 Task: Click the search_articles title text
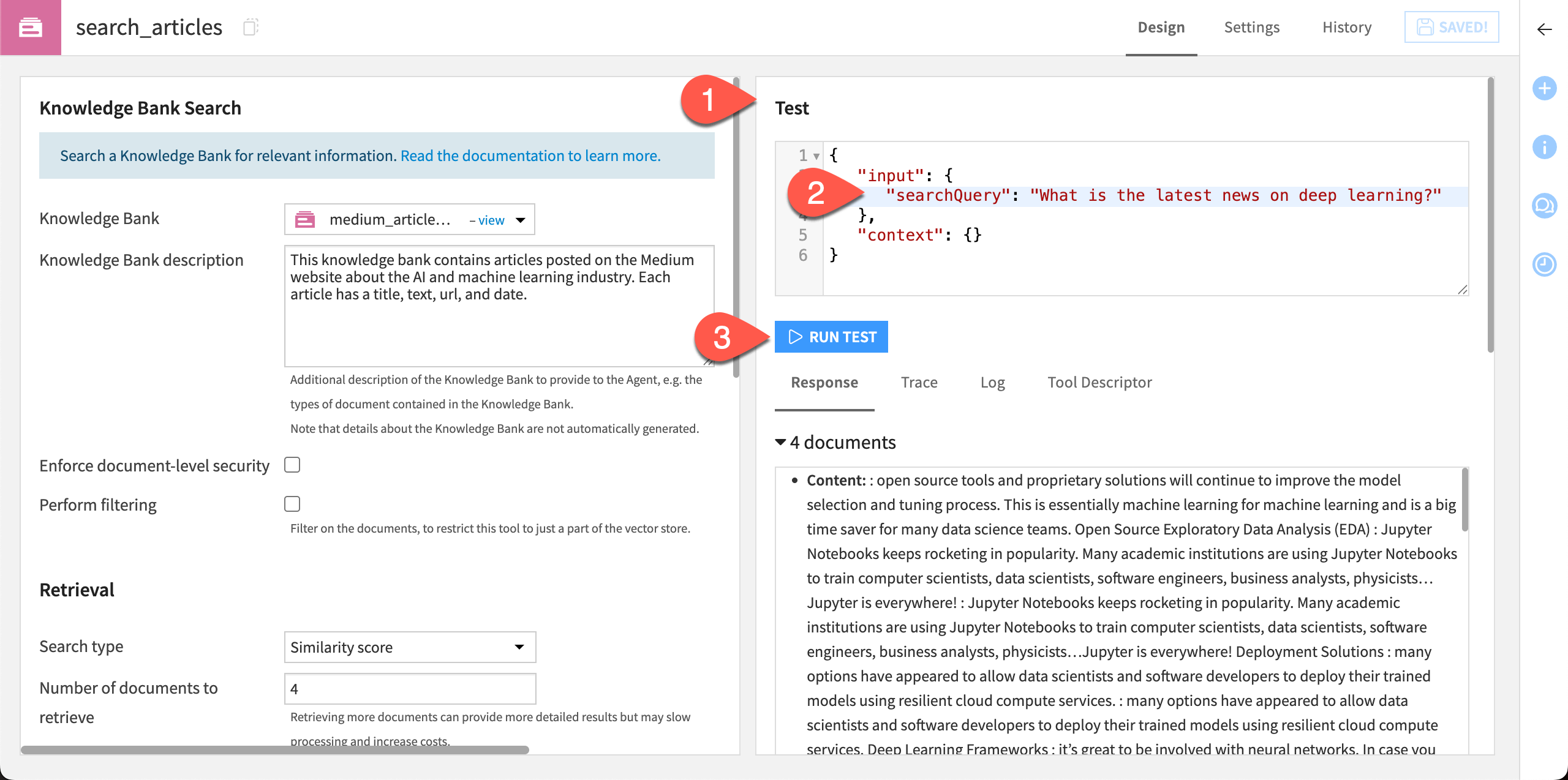(x=149, y=28)
